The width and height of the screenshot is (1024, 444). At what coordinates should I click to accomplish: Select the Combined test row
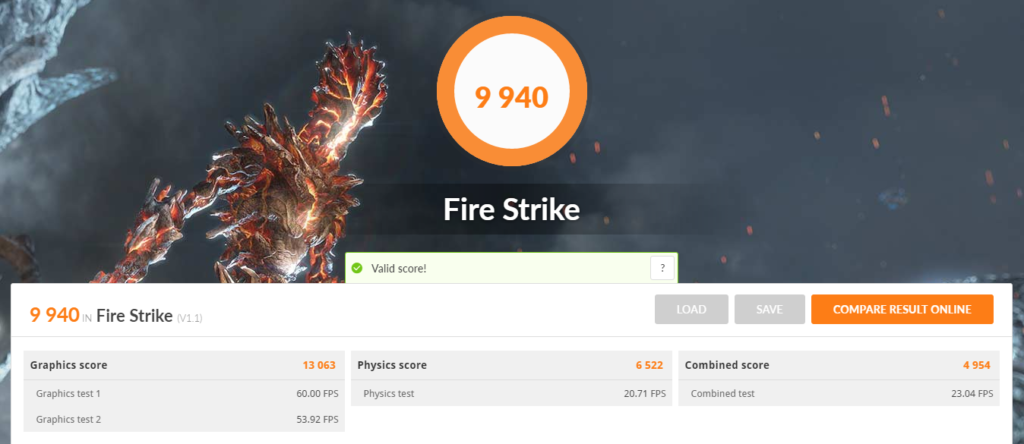point(839,393)
